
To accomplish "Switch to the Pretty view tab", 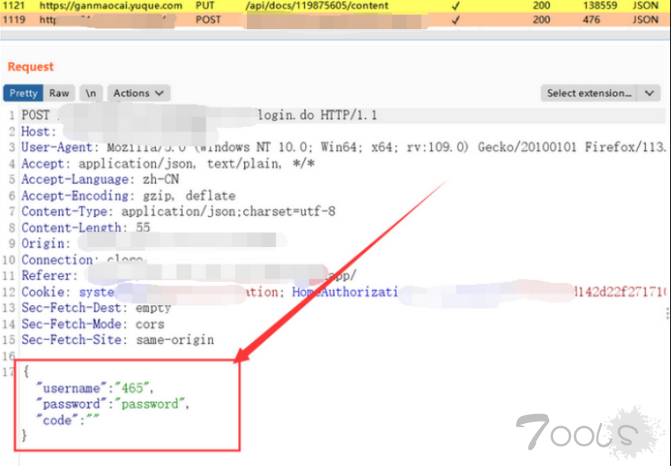I will [23, 93].
